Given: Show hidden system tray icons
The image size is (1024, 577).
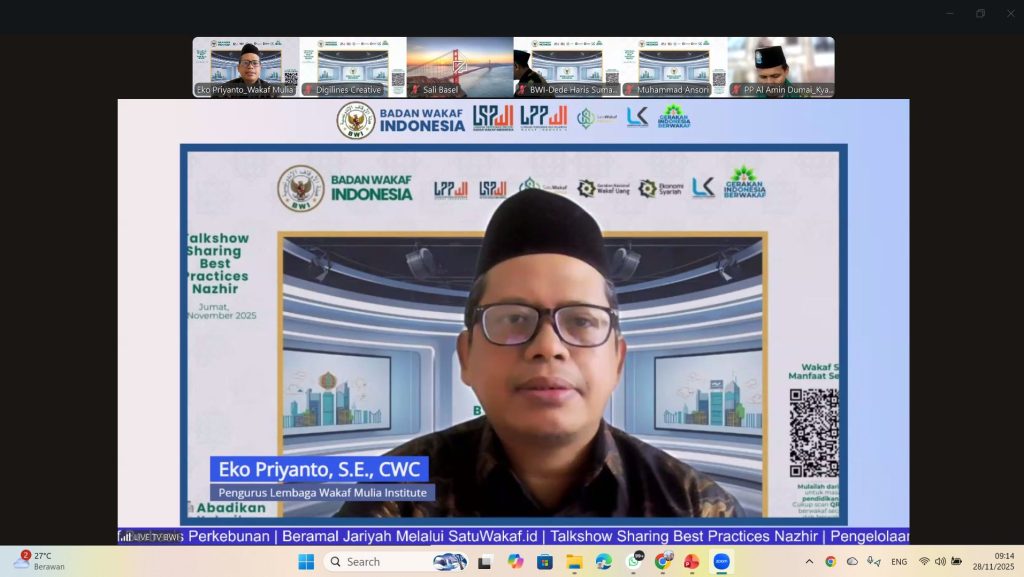Looking at the screenshot, I should [809, 562].
